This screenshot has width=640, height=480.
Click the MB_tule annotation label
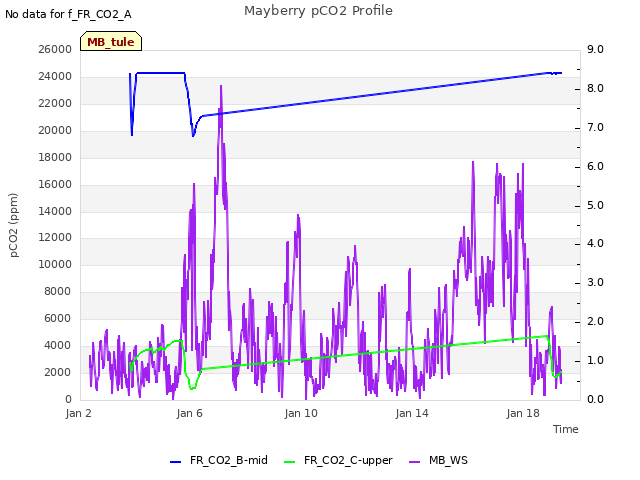coord(111,41)
